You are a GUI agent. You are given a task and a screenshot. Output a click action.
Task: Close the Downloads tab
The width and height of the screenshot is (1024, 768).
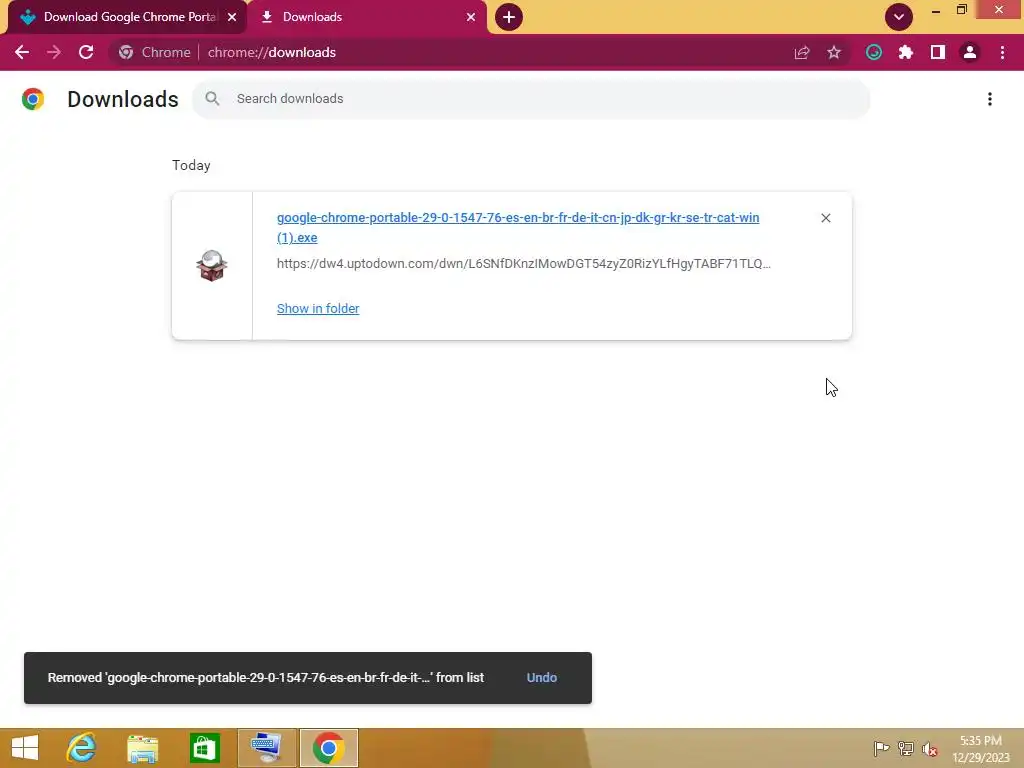[471, 17]
